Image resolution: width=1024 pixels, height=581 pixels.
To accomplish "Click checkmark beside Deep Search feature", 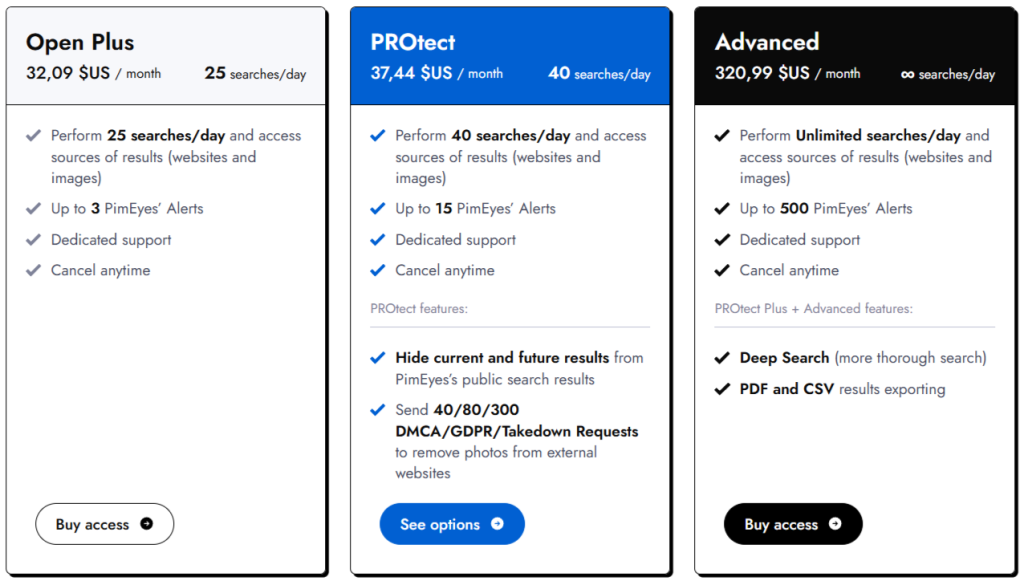I will coord(722,358).
